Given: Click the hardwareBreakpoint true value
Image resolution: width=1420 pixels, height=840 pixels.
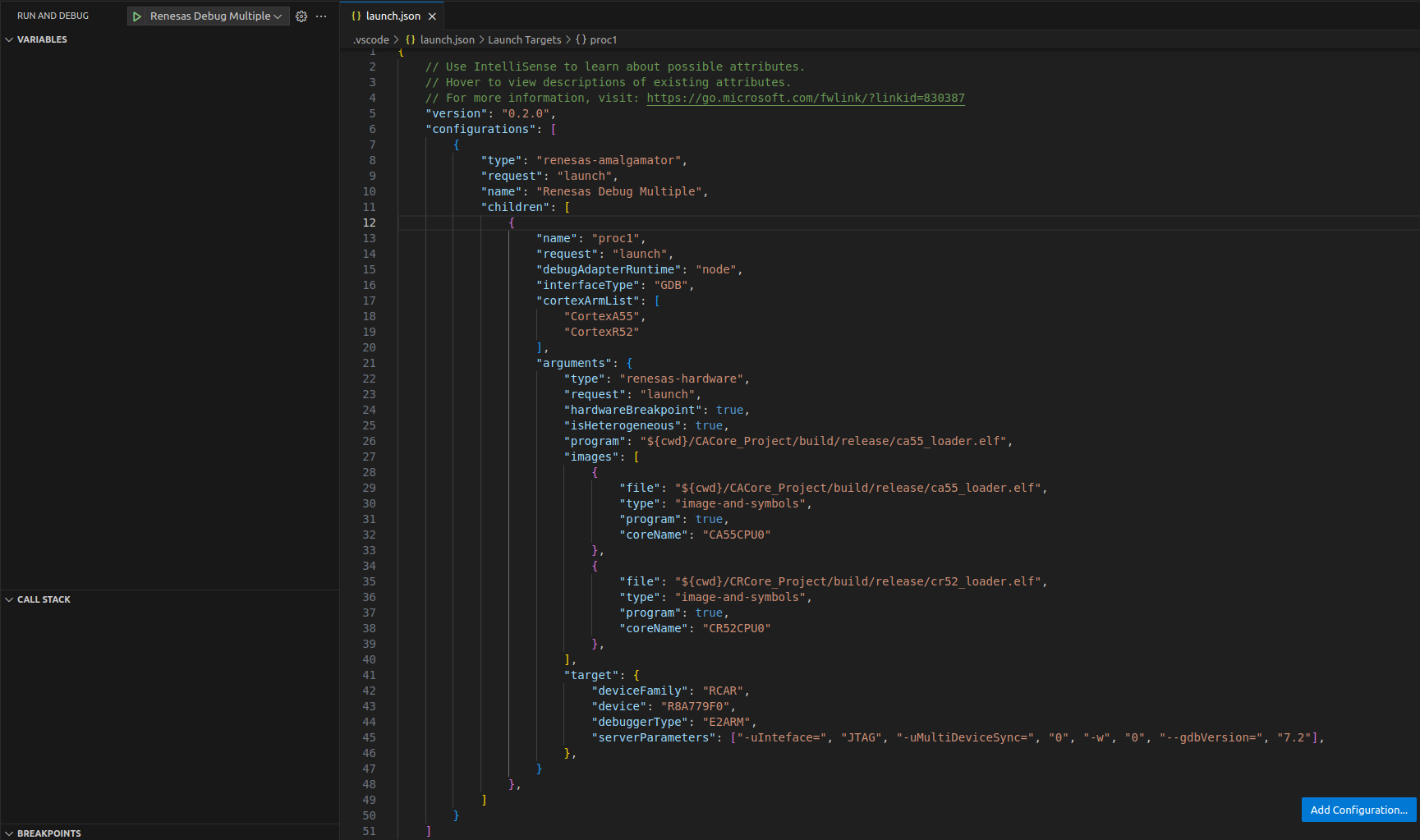Looking at the screenshot, I should coord(729,410).
